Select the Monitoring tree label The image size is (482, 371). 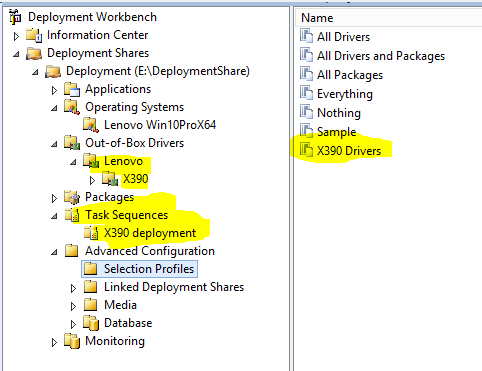point(115,341)
